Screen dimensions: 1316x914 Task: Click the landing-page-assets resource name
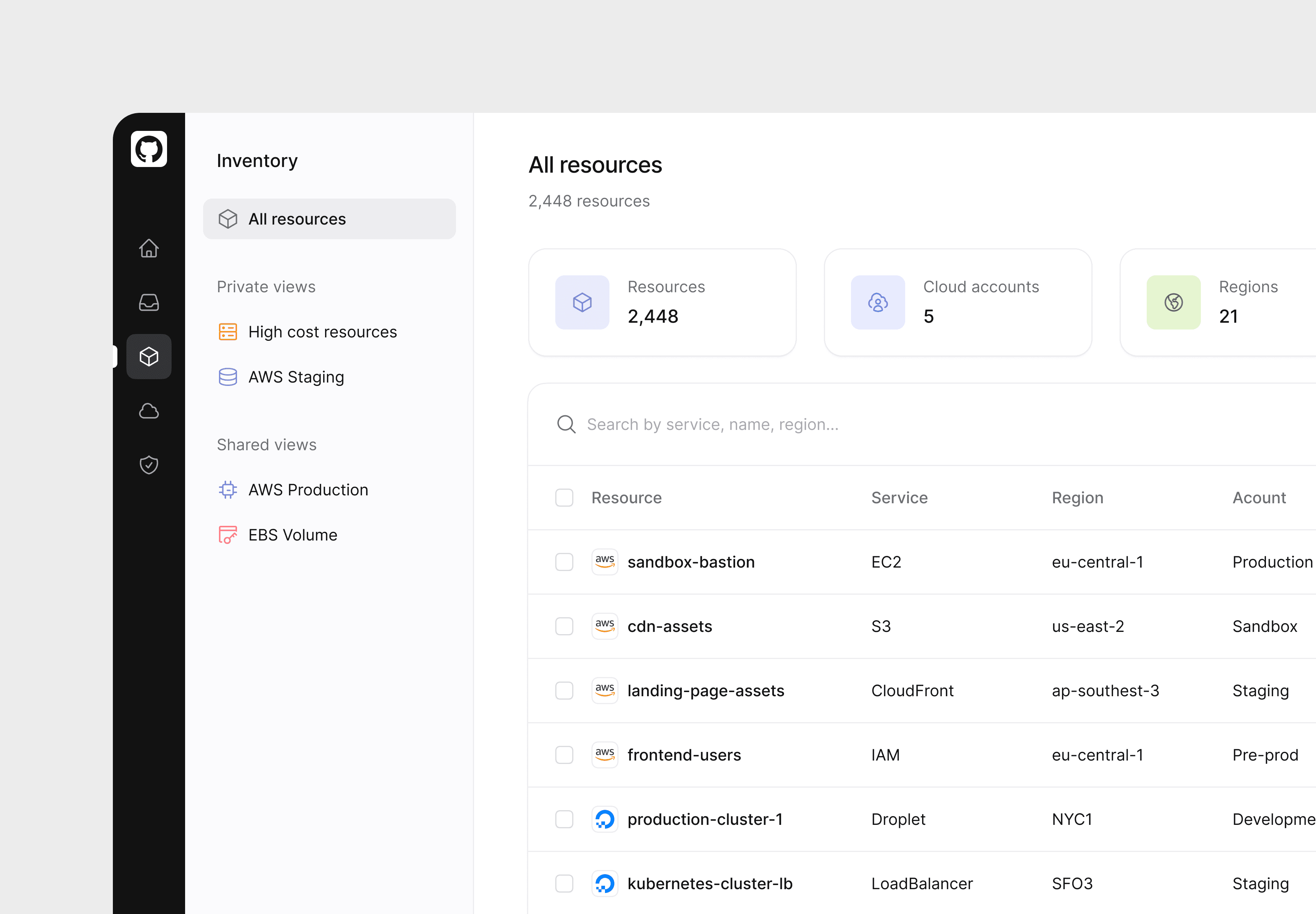click(705, 691)
